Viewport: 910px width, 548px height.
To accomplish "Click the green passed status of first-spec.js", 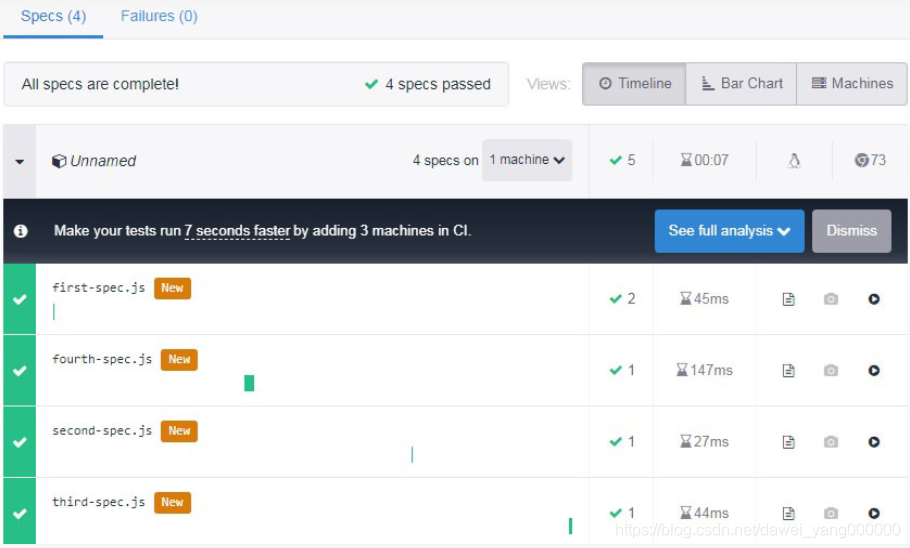I will point(20,300).
